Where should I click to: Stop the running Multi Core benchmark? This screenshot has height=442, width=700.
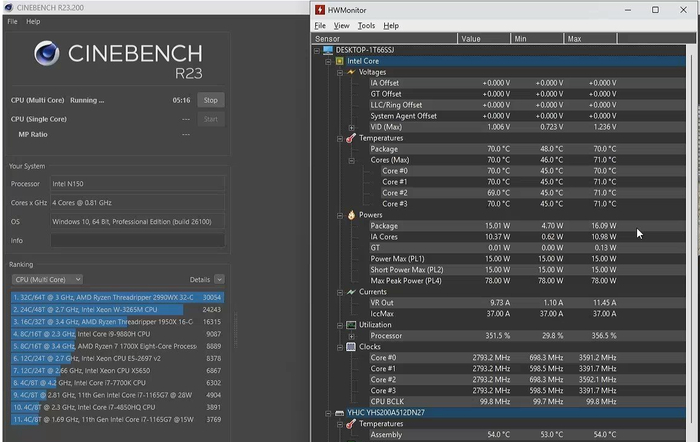click(x=210, y=100)
